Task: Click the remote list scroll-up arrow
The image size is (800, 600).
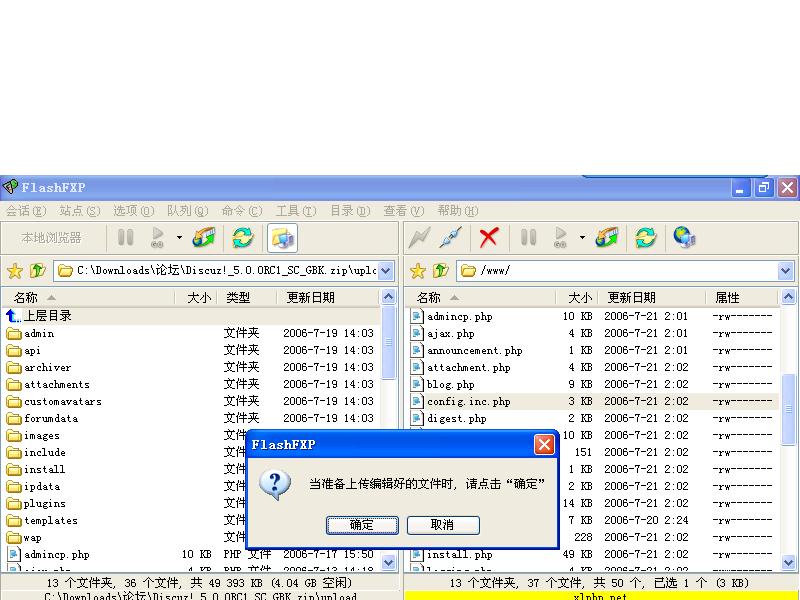Action: coord(788,297)
